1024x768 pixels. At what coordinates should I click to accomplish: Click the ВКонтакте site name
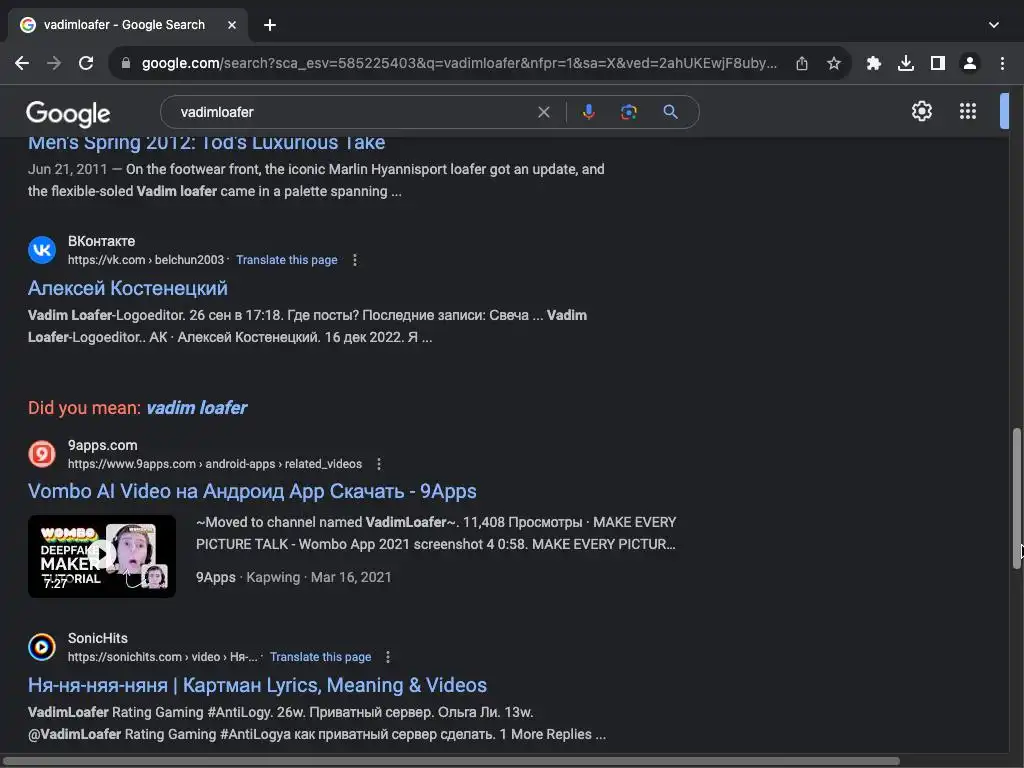101,242
